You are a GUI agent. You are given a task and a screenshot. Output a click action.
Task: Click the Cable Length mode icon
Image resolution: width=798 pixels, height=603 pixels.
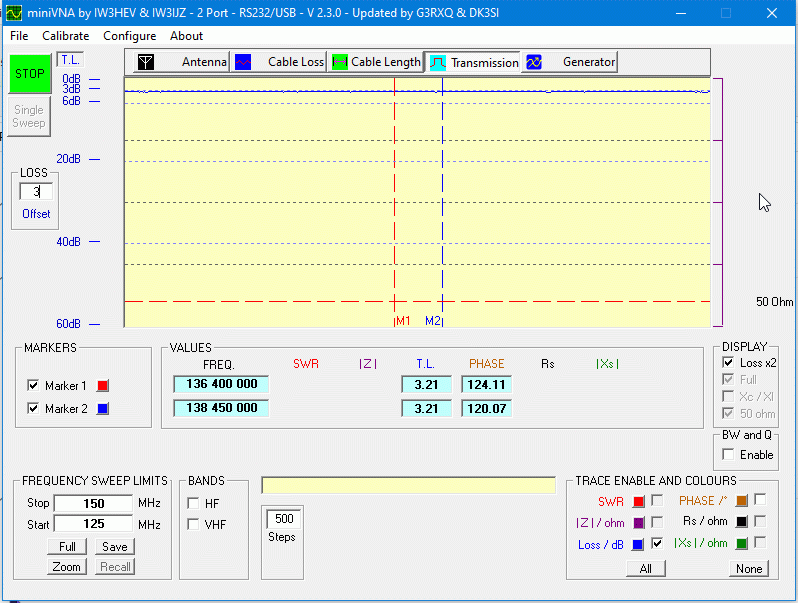click(339, 62)
